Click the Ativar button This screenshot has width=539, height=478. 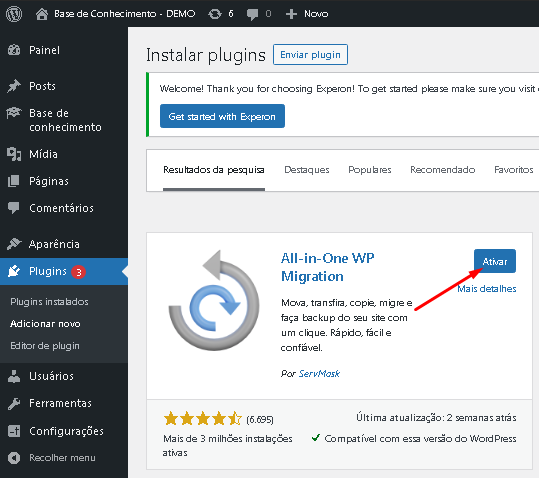coord(495,261)
